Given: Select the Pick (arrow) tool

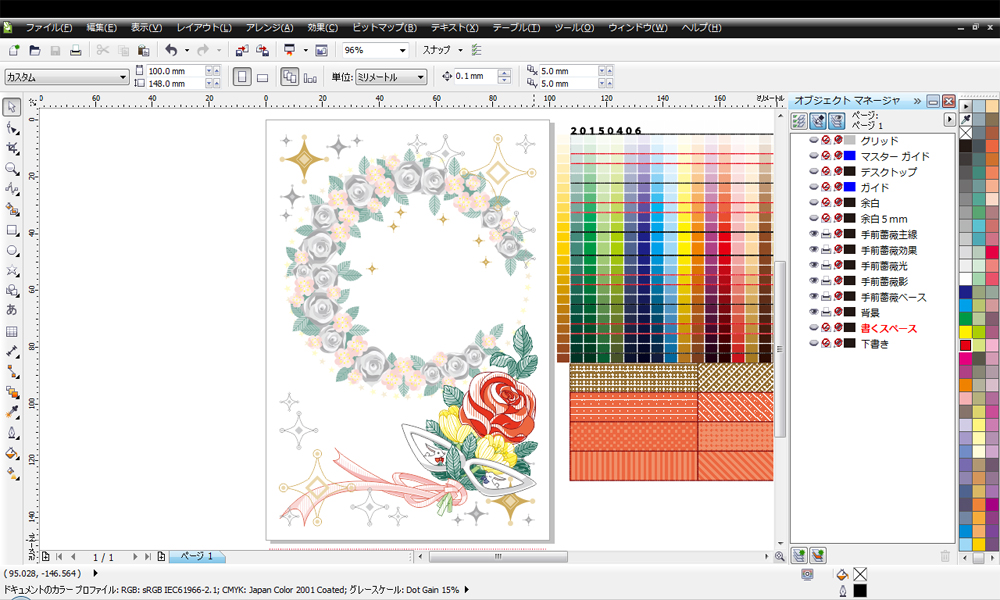Looking at the screenshot, I should [x=12, y=107].
